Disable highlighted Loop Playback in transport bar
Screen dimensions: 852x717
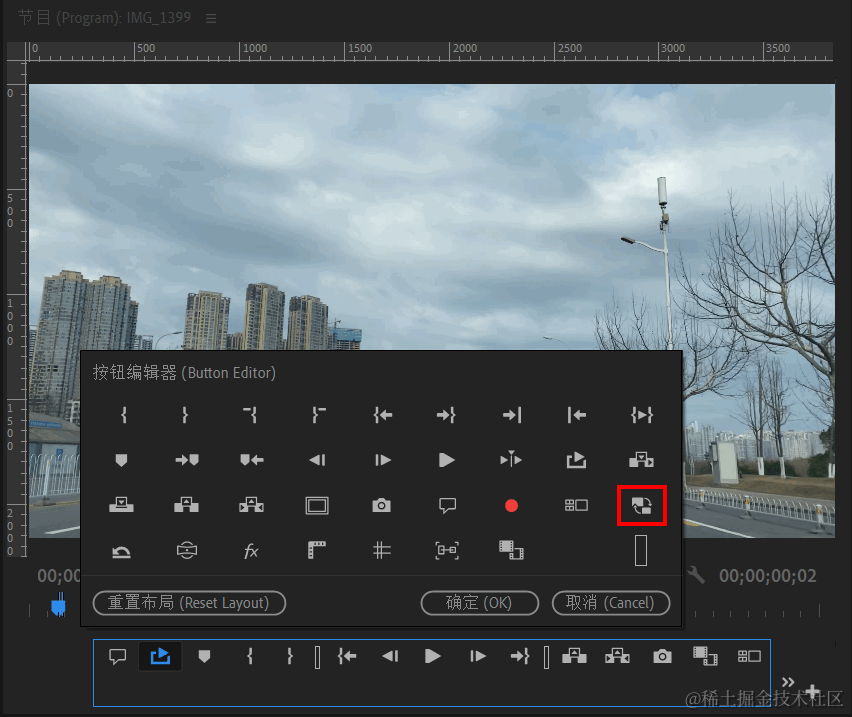pyautogui.click(x=160, y=656)
